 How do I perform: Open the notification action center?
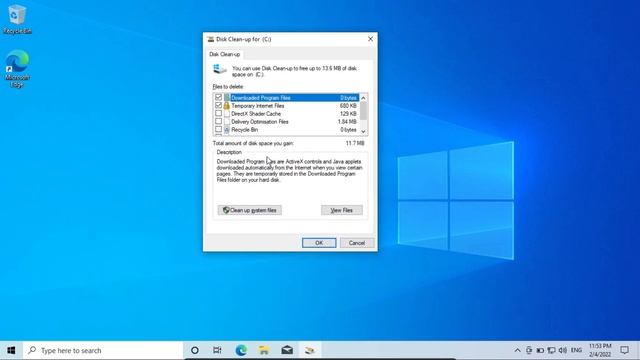pyautogui.click(x=624, y=350)
